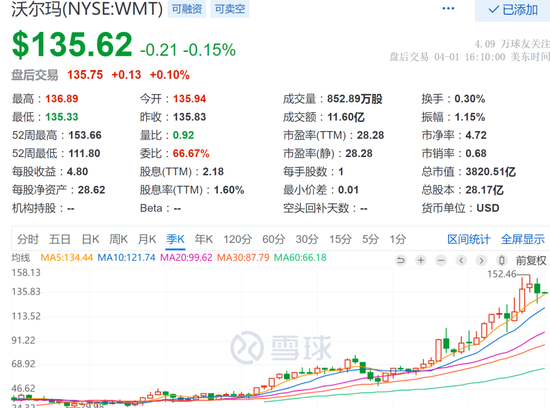Click the 换手 value 0.30%
Viewport: 550px width, 408px height.
tap(469, 99)
